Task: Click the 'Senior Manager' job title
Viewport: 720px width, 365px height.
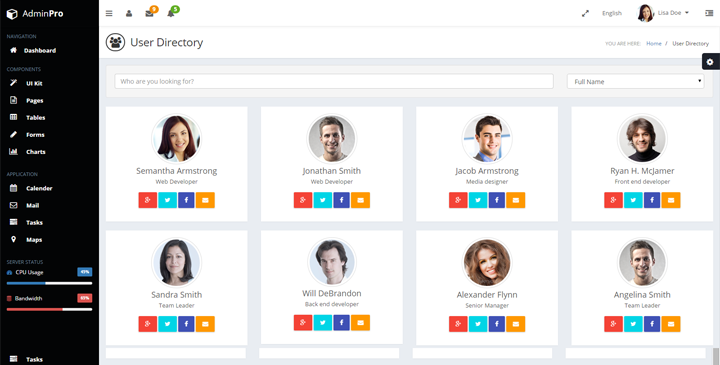Action: [x=487, y=305]
